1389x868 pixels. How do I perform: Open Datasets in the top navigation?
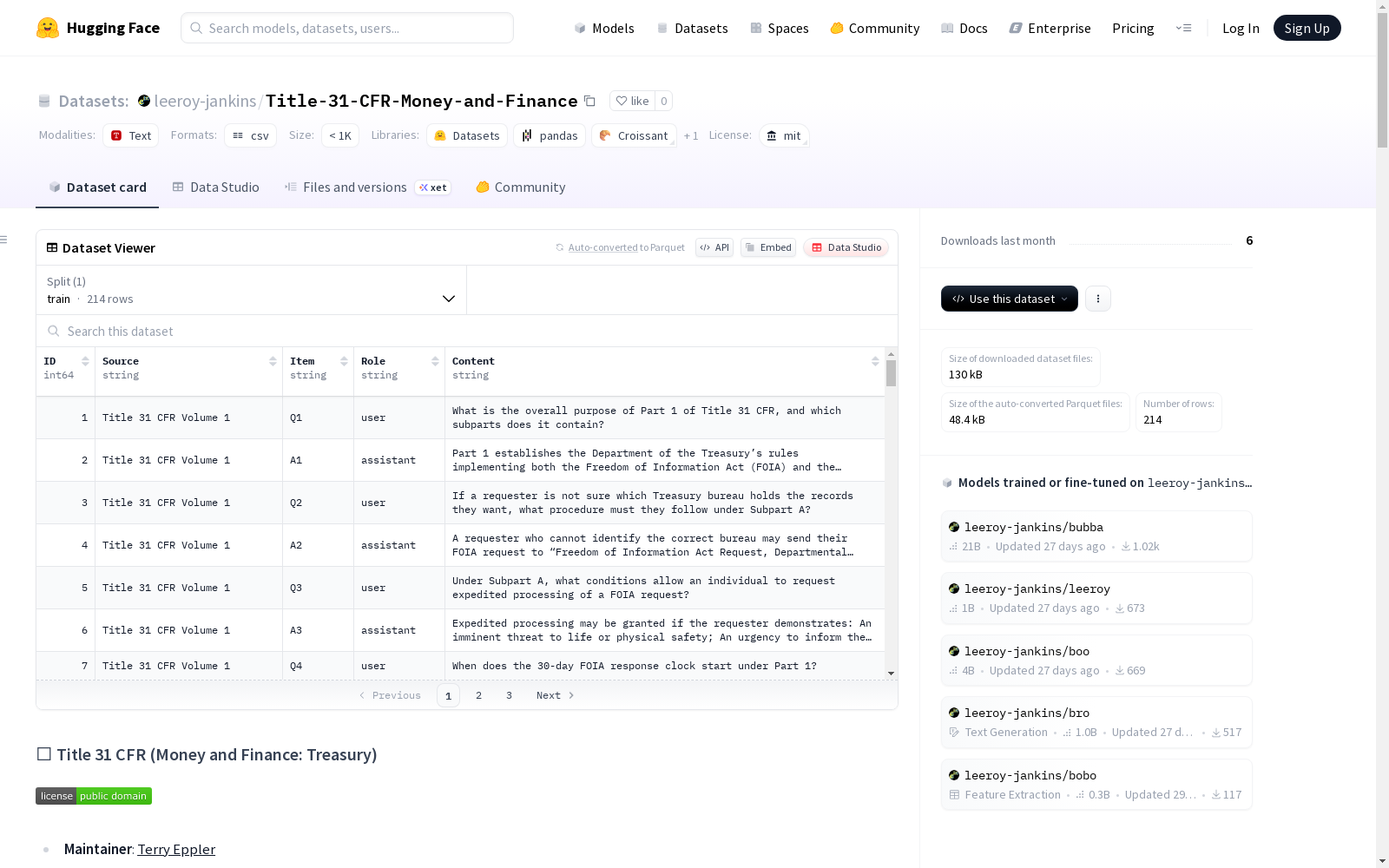point(692,28)
